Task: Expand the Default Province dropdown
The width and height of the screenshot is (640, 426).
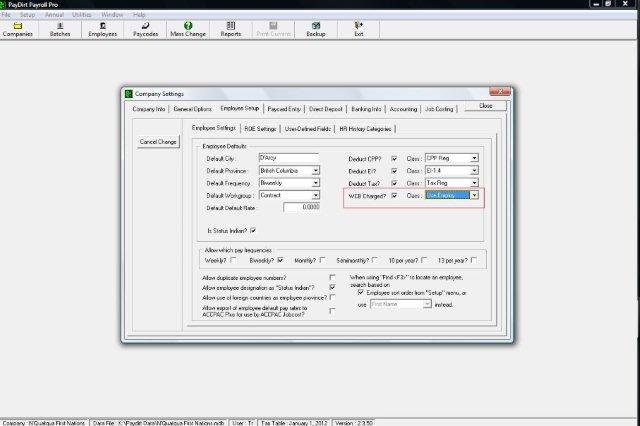Action: (315, 171)
